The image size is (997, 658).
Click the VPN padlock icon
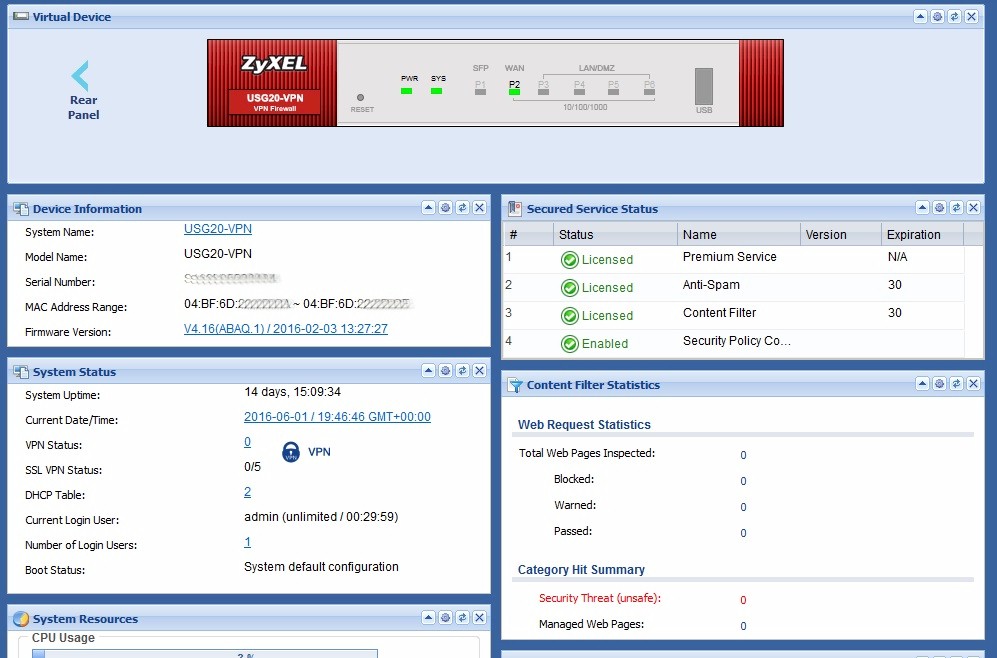click(x=291, y=452)
